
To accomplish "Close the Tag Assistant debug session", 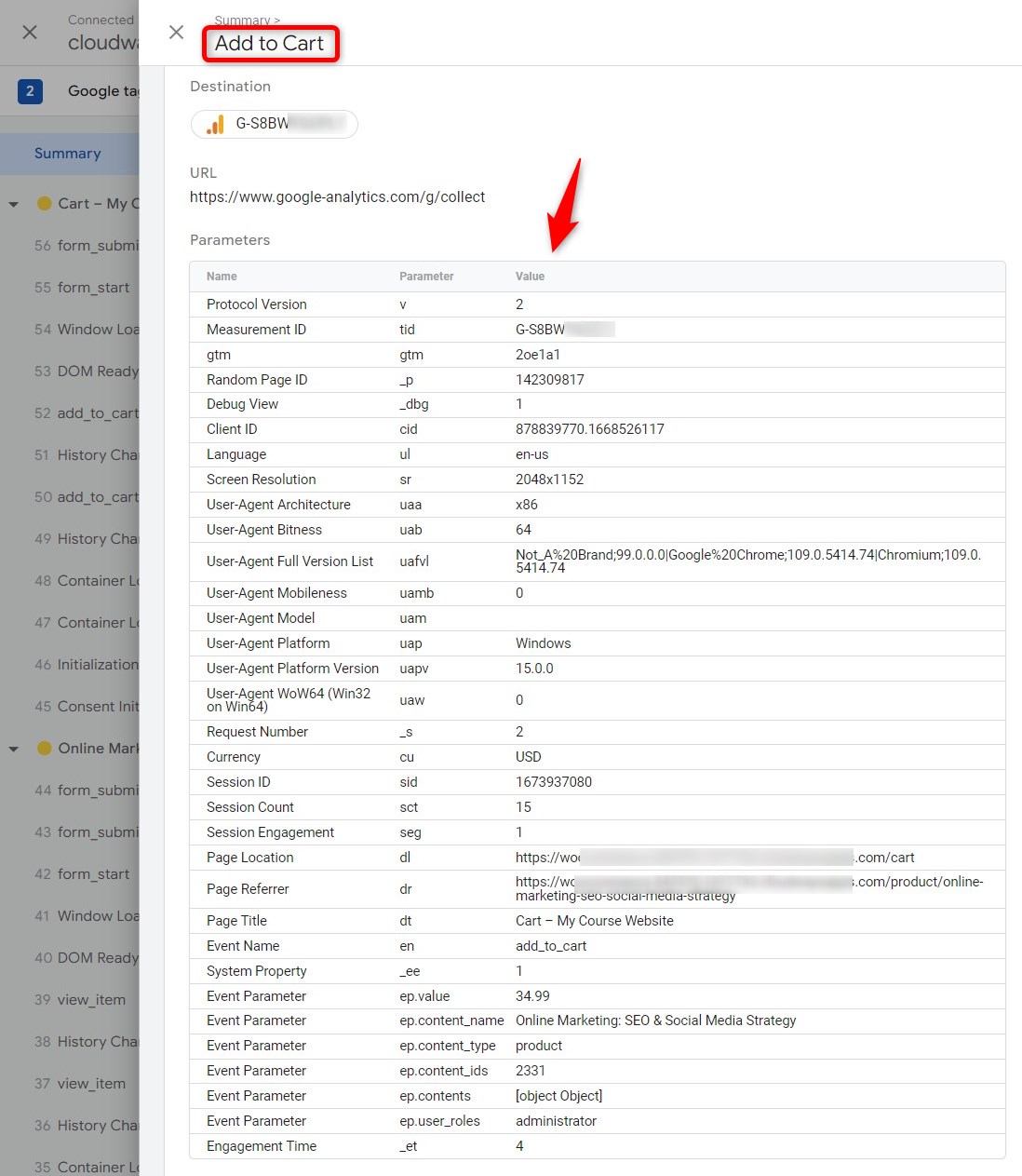I will click(x=30, y=33).
